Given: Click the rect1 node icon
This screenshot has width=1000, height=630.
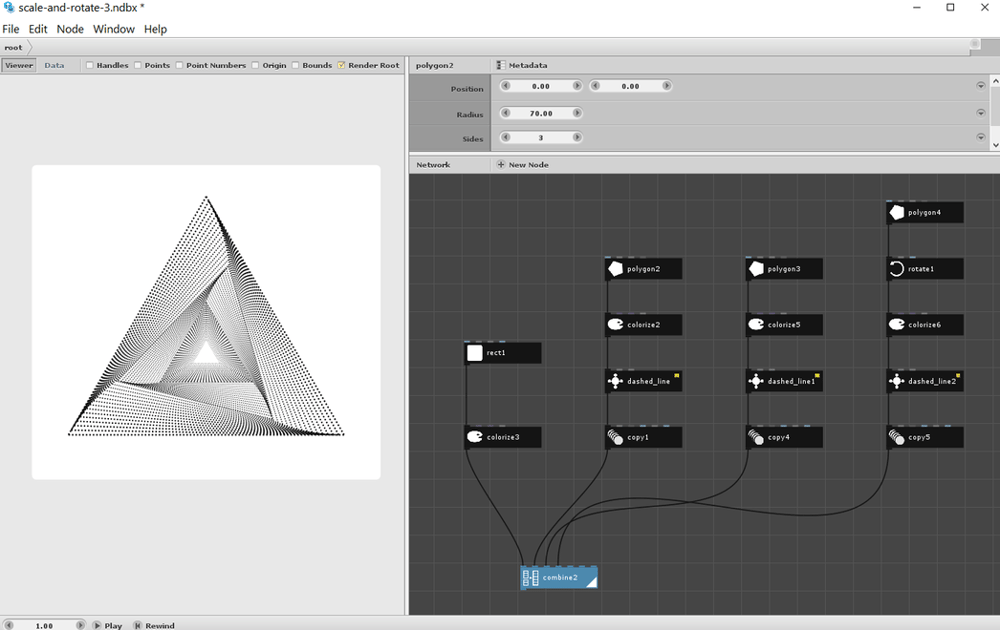Looking at the screenshot, I should (x=475, y=353).
